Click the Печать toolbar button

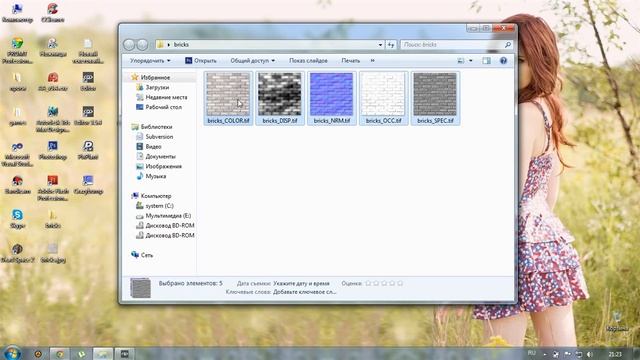click(351, 60)
